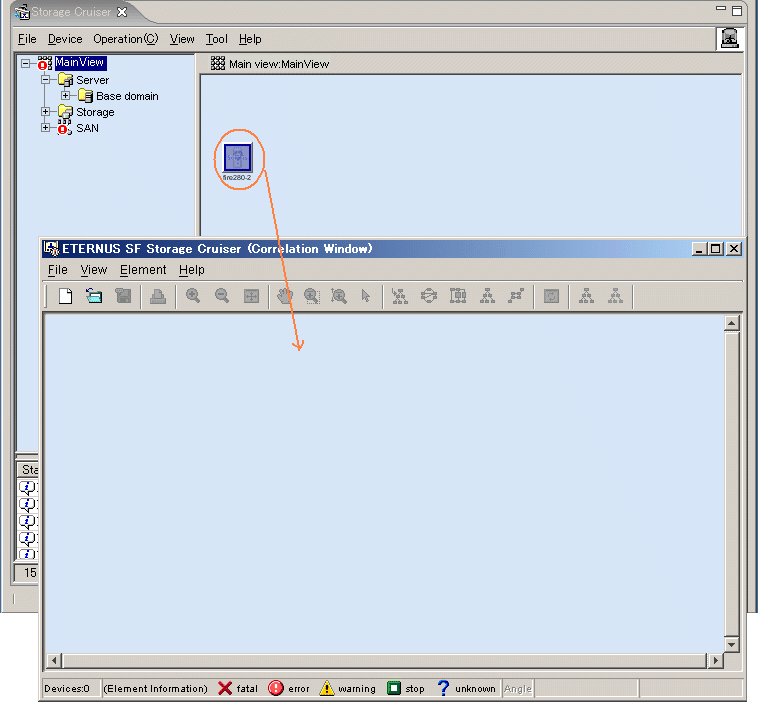Click the yellow warning triangle icon
Screen dimensions: 758x702
click(x=327, y=688)
